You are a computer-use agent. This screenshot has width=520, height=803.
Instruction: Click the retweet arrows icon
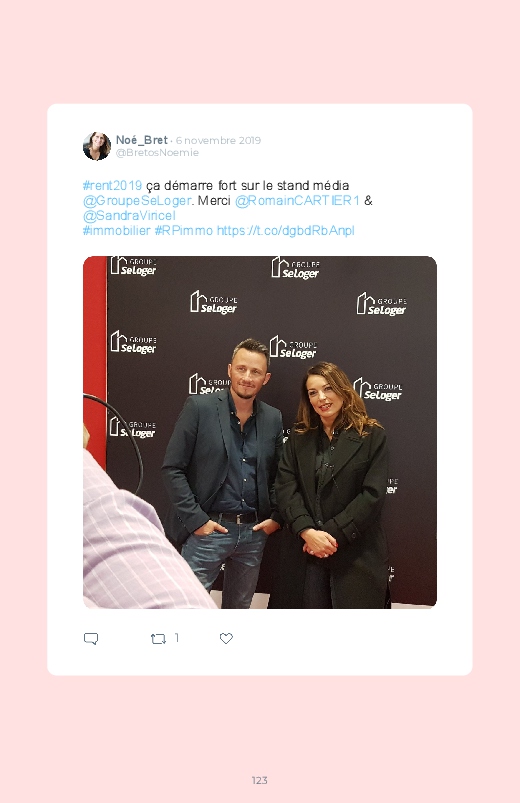[x=158, y=639]
